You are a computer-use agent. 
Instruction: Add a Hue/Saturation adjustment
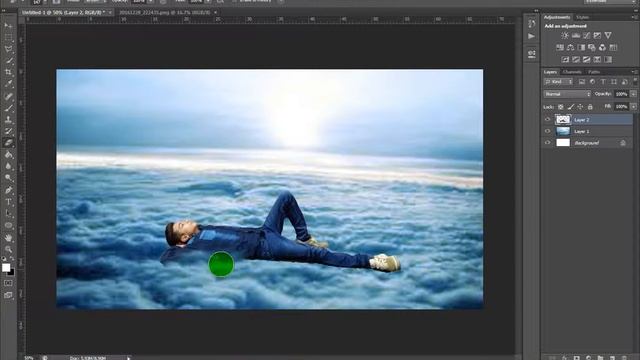pos(560,48)
